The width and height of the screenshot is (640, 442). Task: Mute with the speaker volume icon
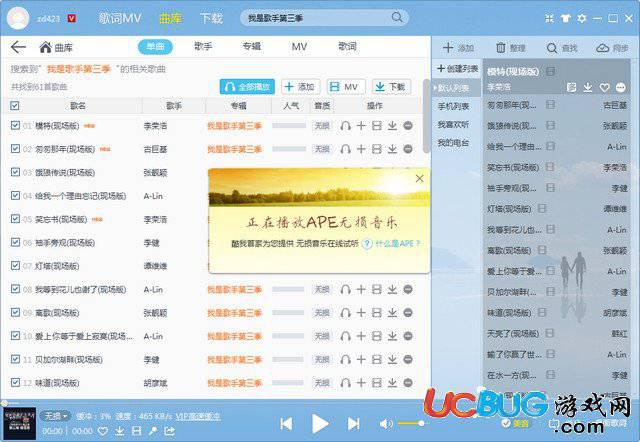coord(385,424)
